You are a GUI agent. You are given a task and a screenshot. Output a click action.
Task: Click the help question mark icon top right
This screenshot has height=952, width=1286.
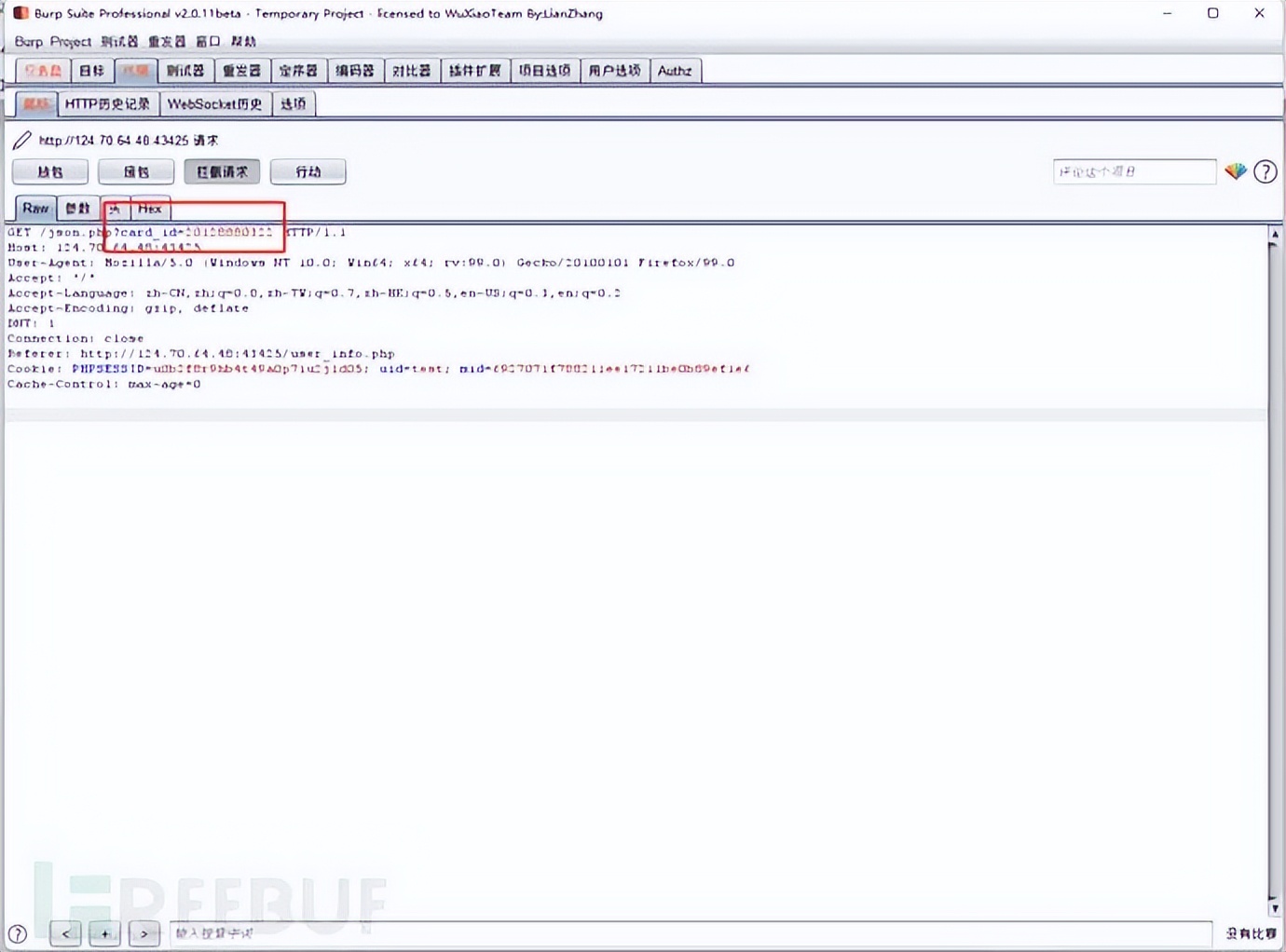tap(1265, 171)
